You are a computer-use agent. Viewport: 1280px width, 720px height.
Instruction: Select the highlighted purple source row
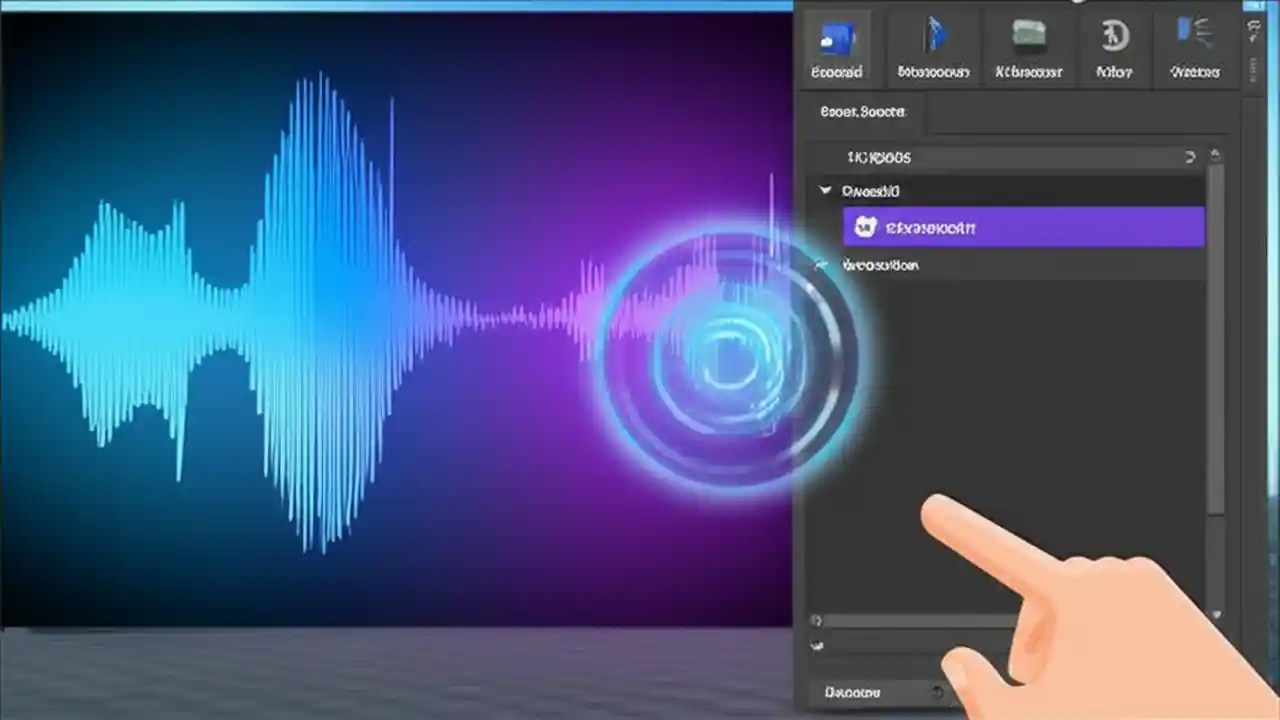click(x=1020, y=227)
